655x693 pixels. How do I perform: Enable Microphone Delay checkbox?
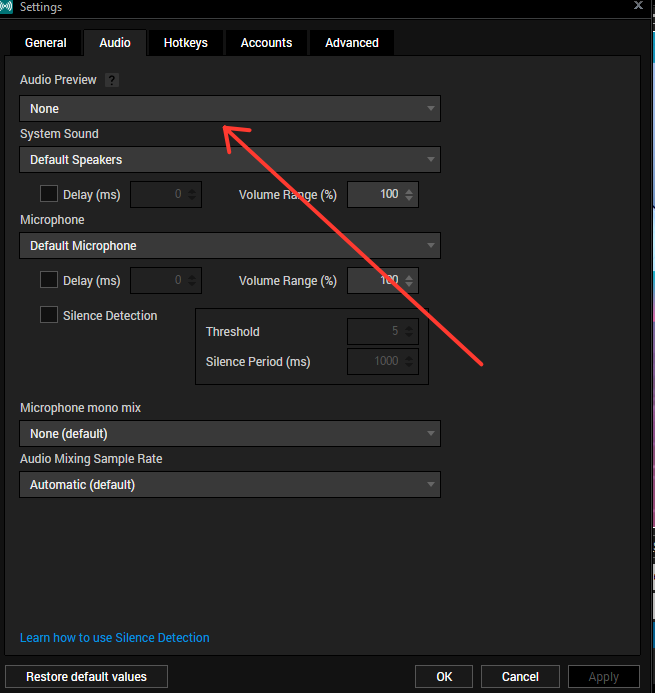click(49, 281)
